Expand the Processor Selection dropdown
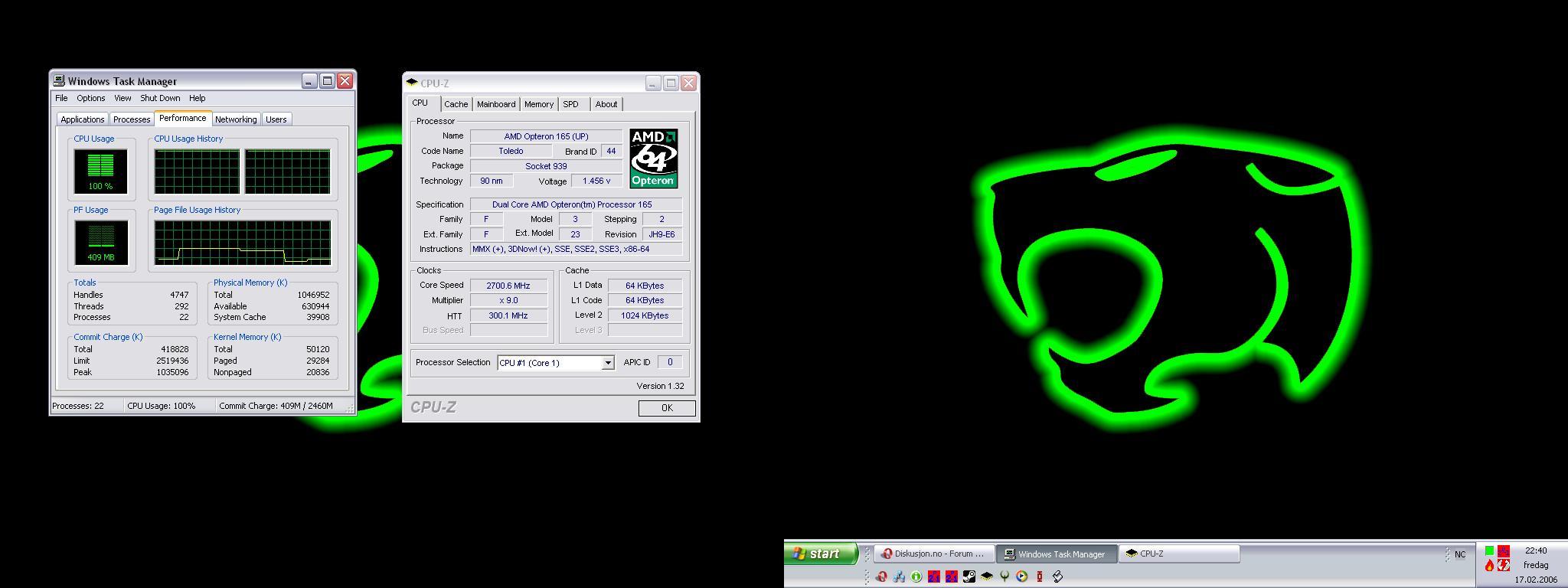This screenshot has height=588, width=1568. 608,363
